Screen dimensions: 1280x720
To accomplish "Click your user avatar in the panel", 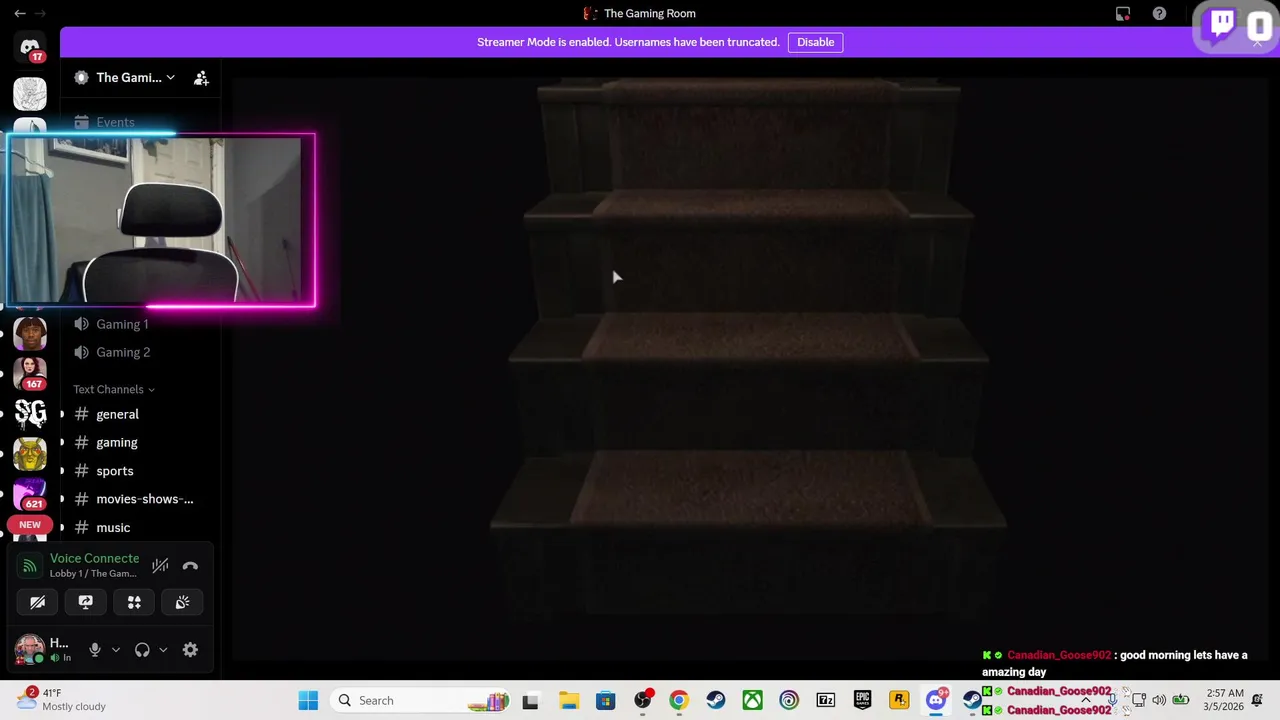I will [30, 649].
